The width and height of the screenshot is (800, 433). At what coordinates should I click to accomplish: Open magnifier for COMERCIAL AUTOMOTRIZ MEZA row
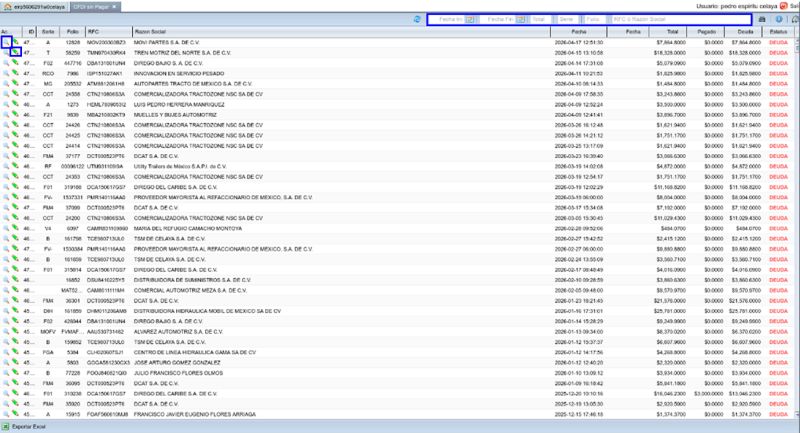6,290
